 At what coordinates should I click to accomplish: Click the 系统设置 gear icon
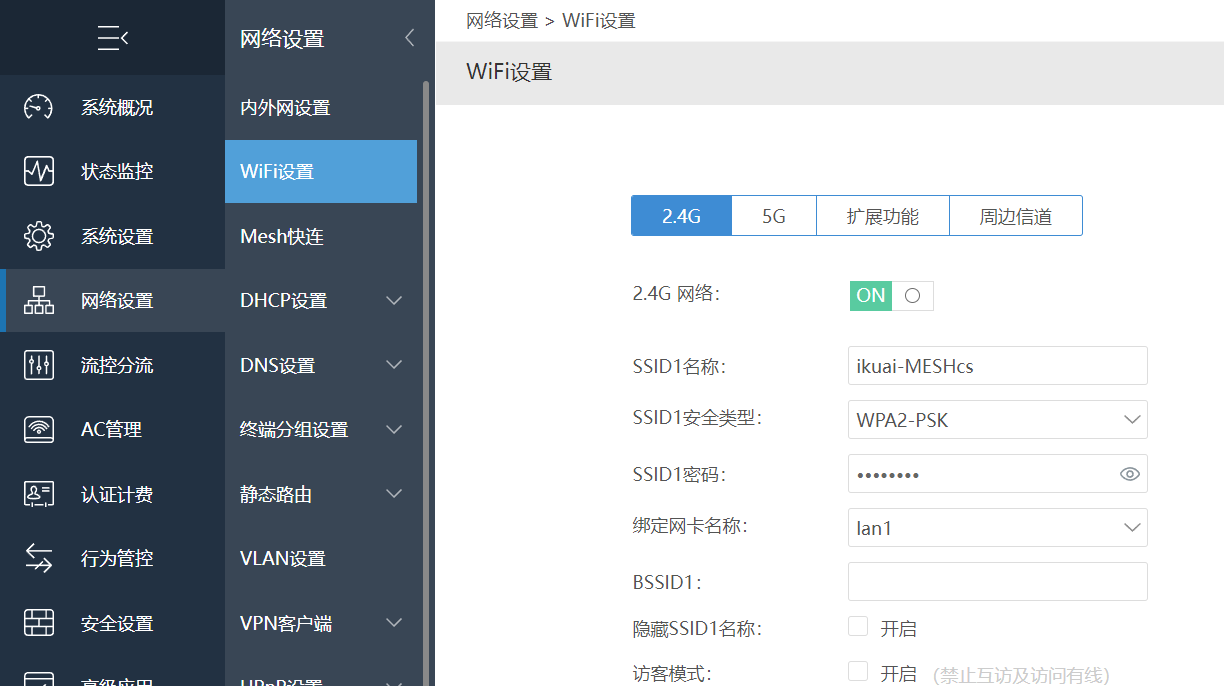38,236
